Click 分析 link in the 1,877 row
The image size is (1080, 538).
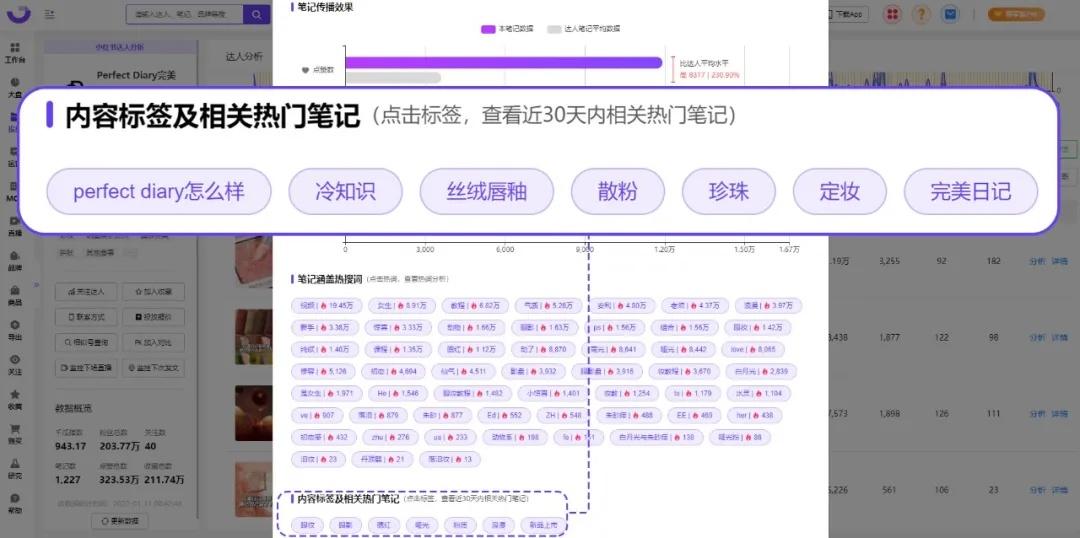[x=1037, y=337]
